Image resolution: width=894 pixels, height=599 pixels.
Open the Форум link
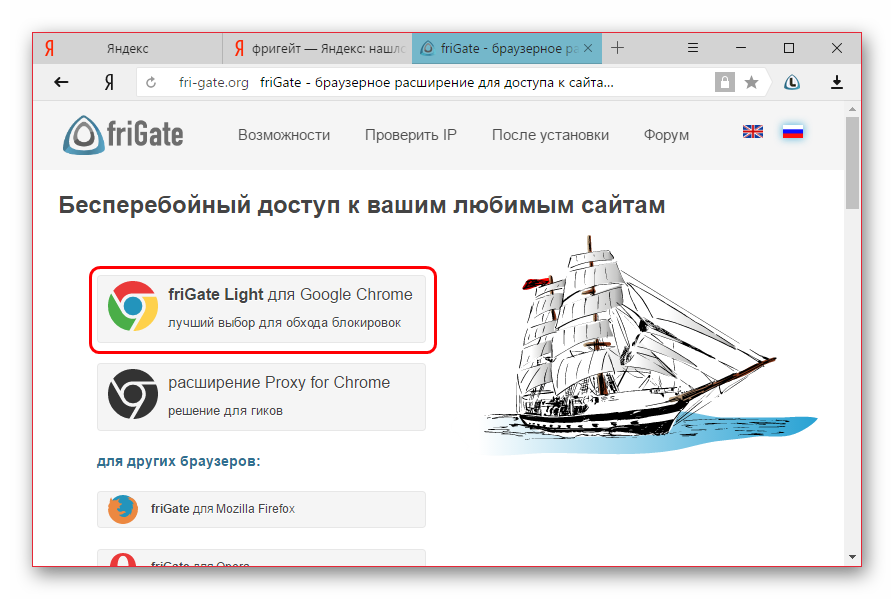[x=666, y=135]
